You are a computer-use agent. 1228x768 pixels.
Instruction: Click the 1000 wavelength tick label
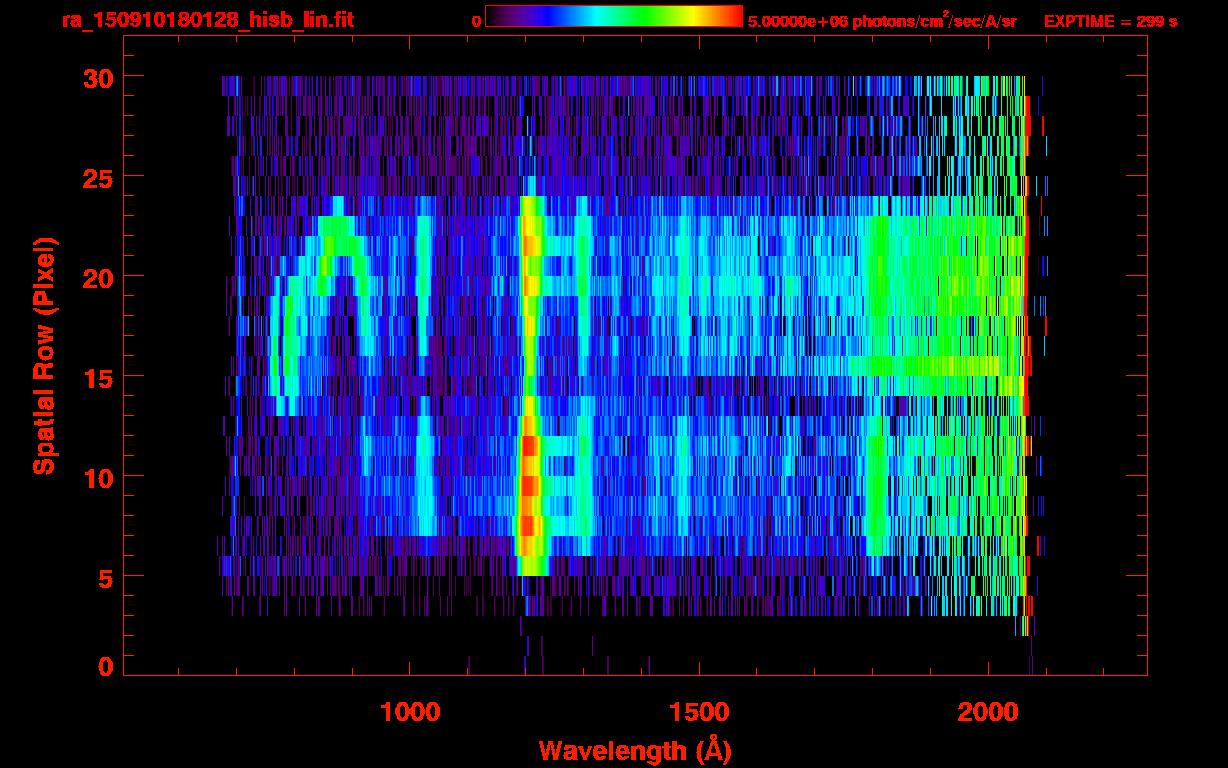[x=410, y=712]
